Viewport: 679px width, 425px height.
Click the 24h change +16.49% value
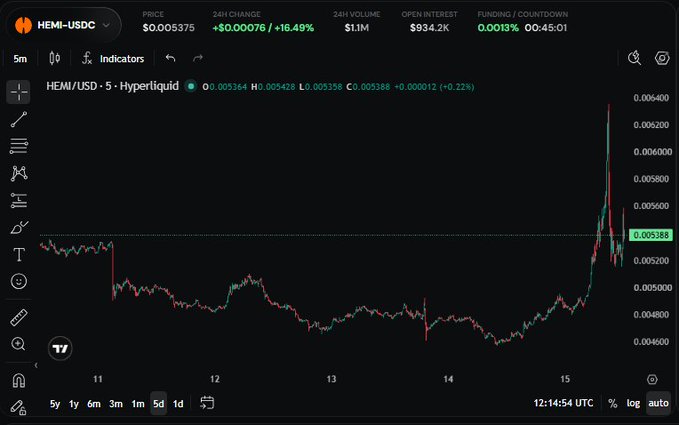click(294, 28)
